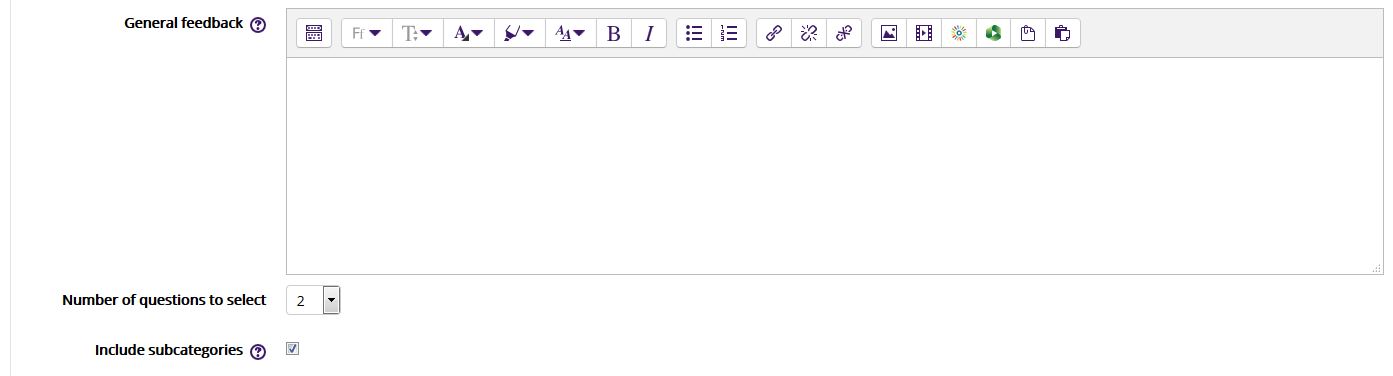Image resolution: width=1393 pixels, height=376 pixels.
Task: Click the prevent automatic linking icon
Action: pos(843,33)
